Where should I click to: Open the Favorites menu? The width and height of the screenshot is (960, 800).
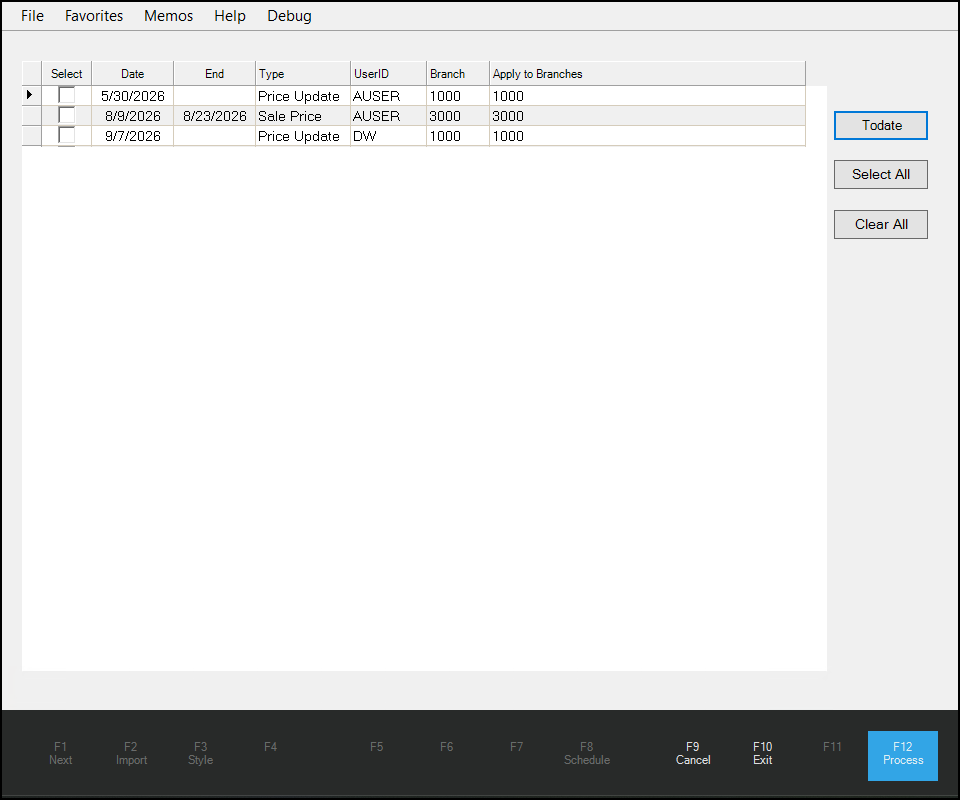93,15
